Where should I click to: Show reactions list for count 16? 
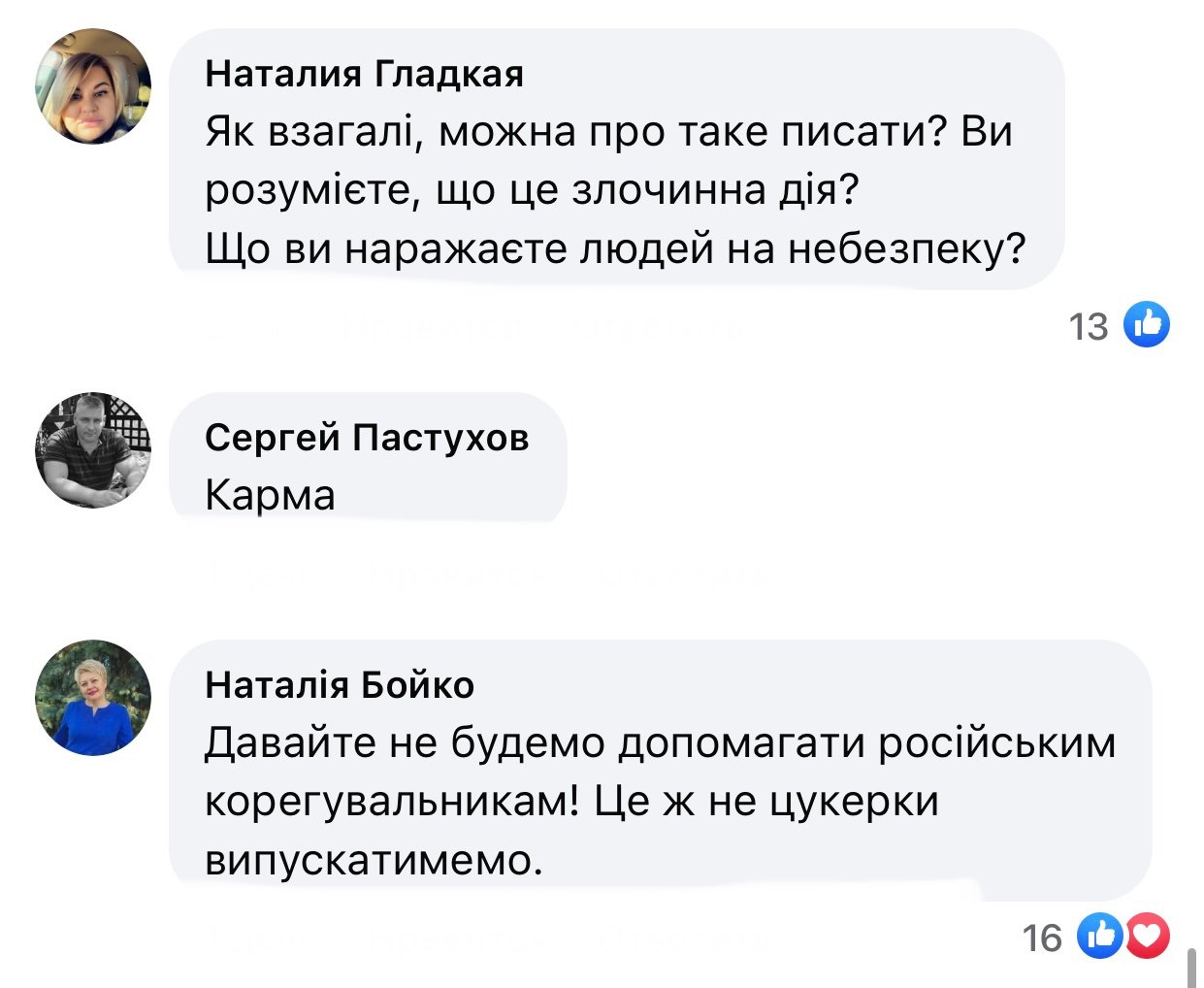pos(1042,938)
